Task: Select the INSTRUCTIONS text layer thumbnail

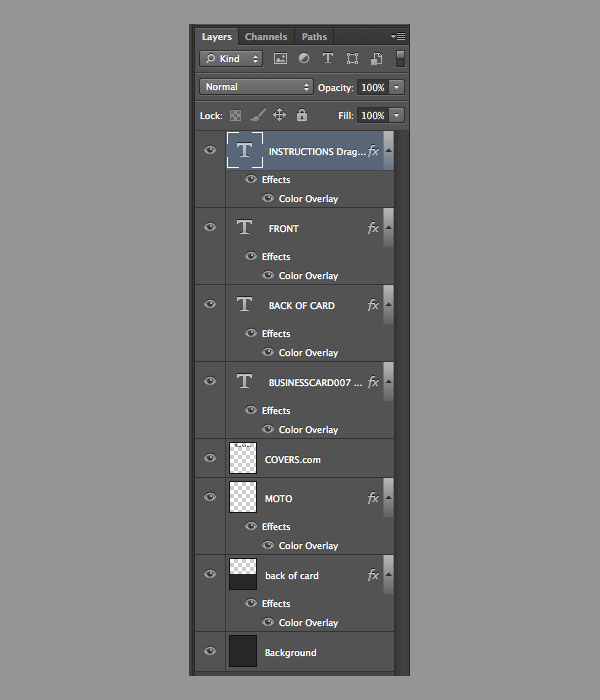Action: coord(245,150)
